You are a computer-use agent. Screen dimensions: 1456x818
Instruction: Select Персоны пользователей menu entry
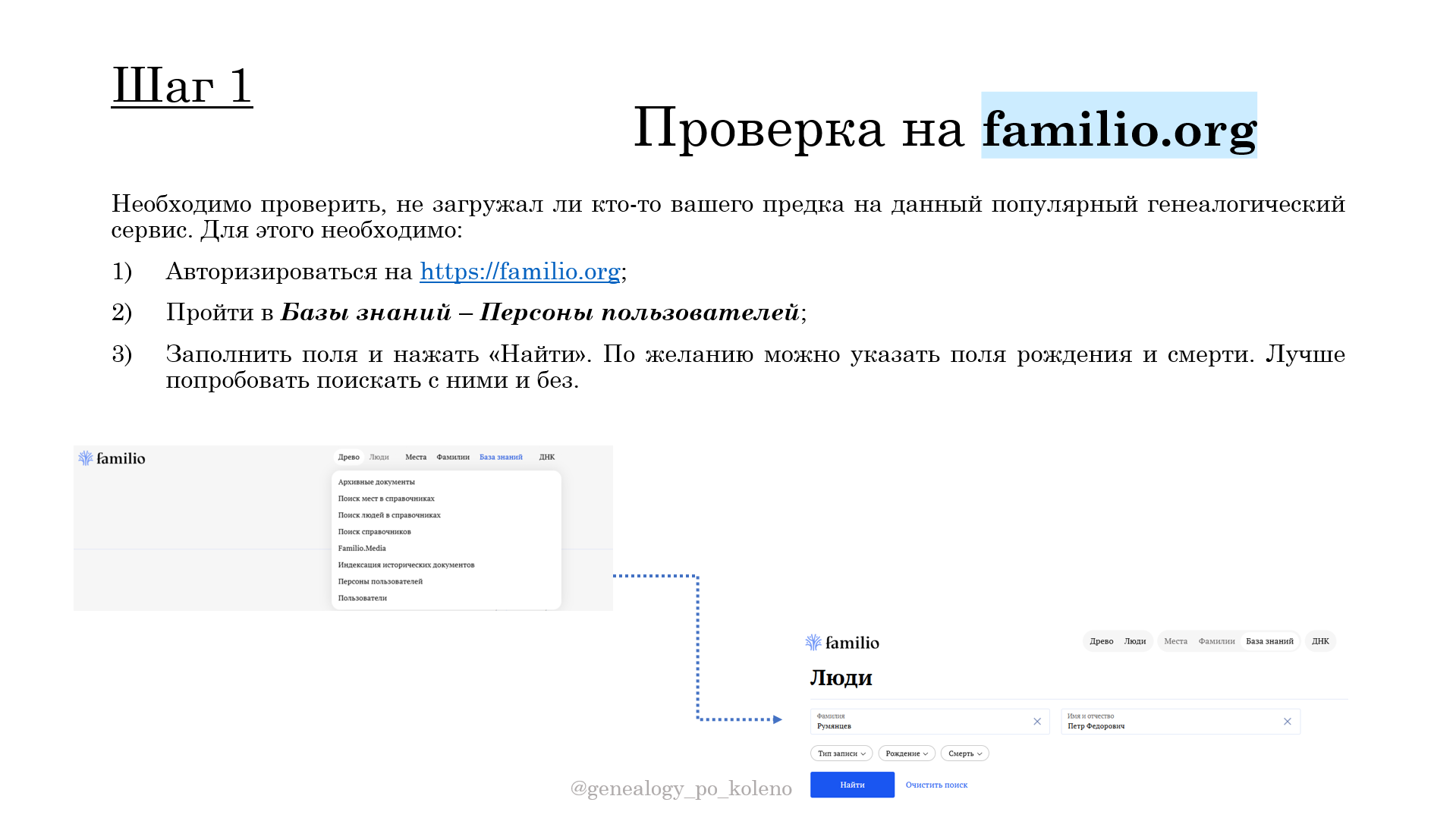[380, 582]
